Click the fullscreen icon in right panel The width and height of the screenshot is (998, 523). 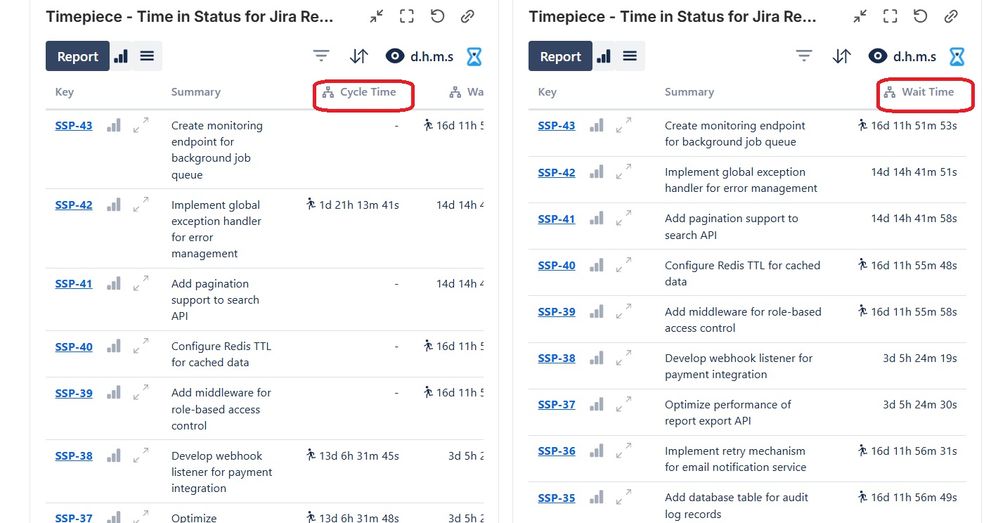click(890, 17)
